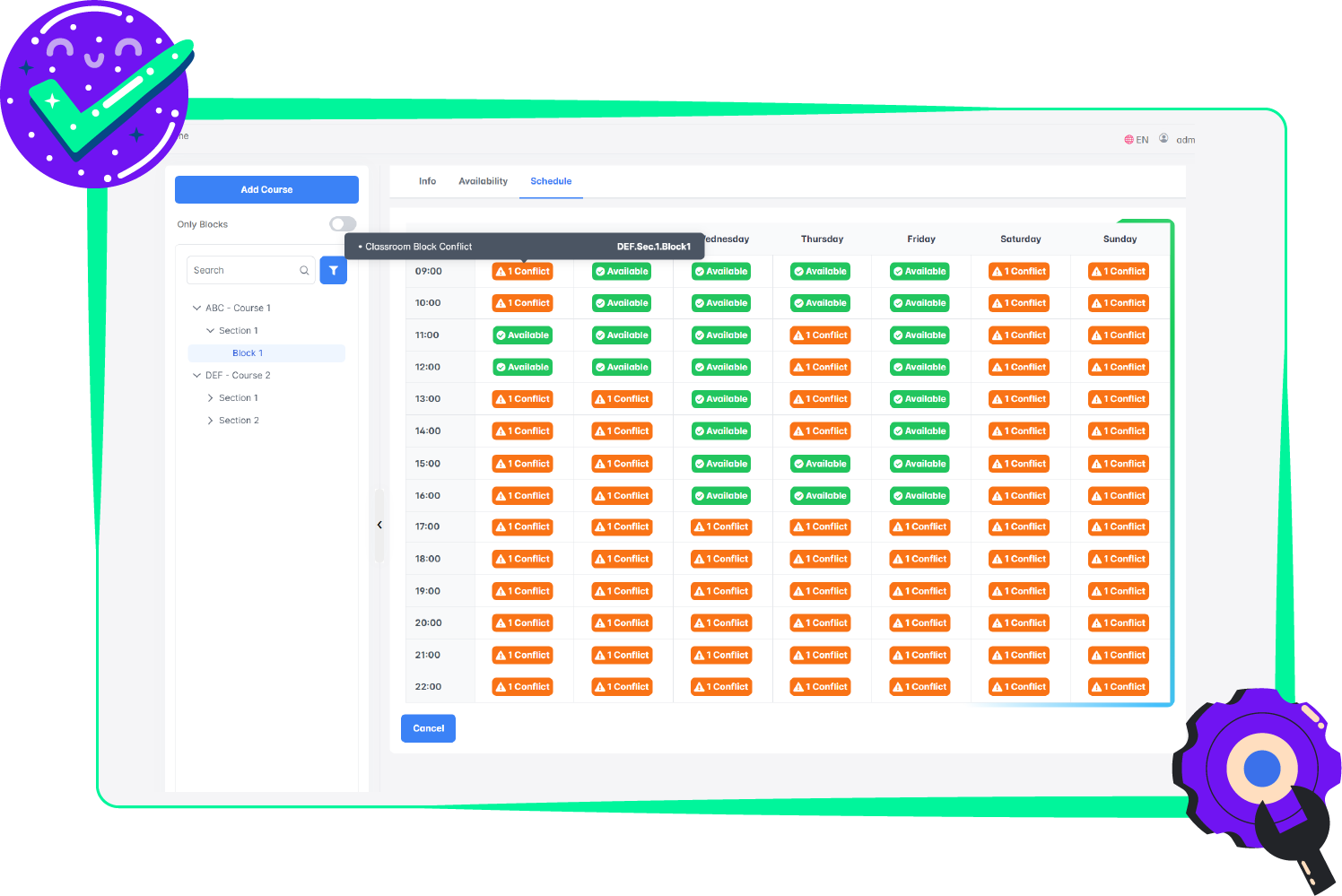This screenshot has width=1342, height=896.
Task: Open the Availability tab
Action: coord(483,181)
